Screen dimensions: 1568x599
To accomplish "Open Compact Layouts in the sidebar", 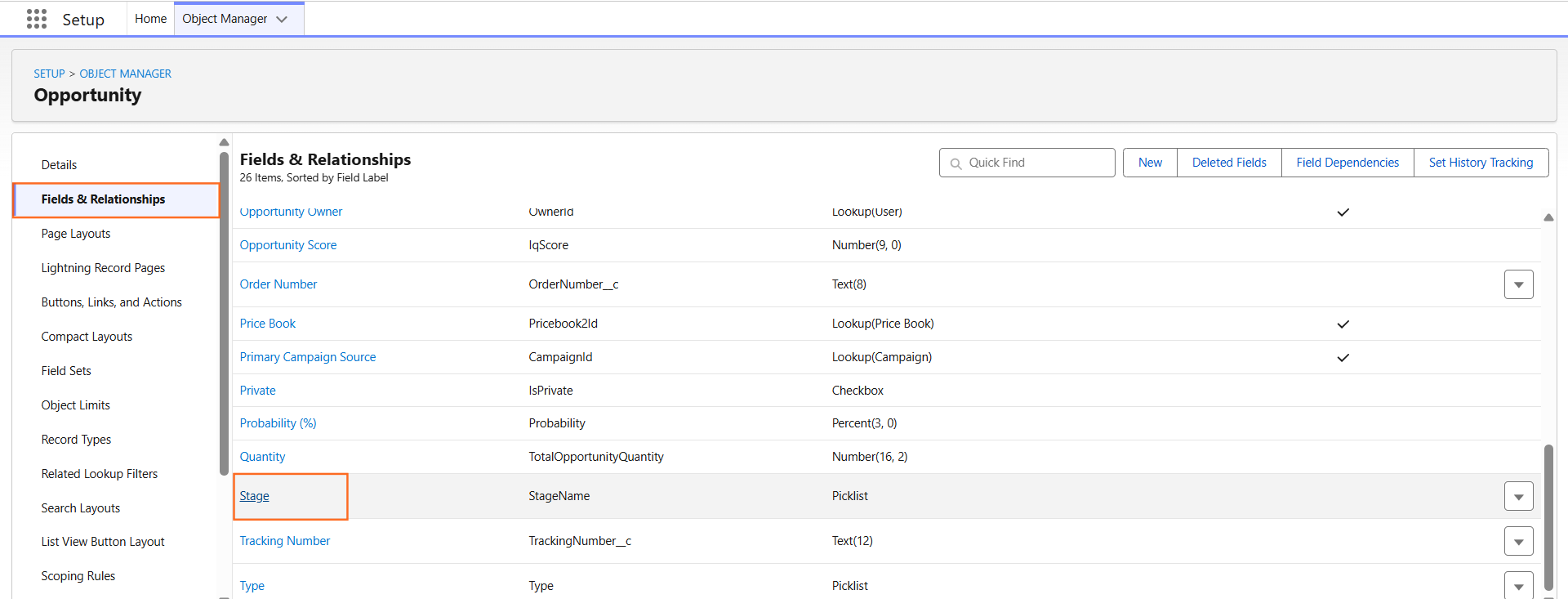I will (x=87, y=337).
